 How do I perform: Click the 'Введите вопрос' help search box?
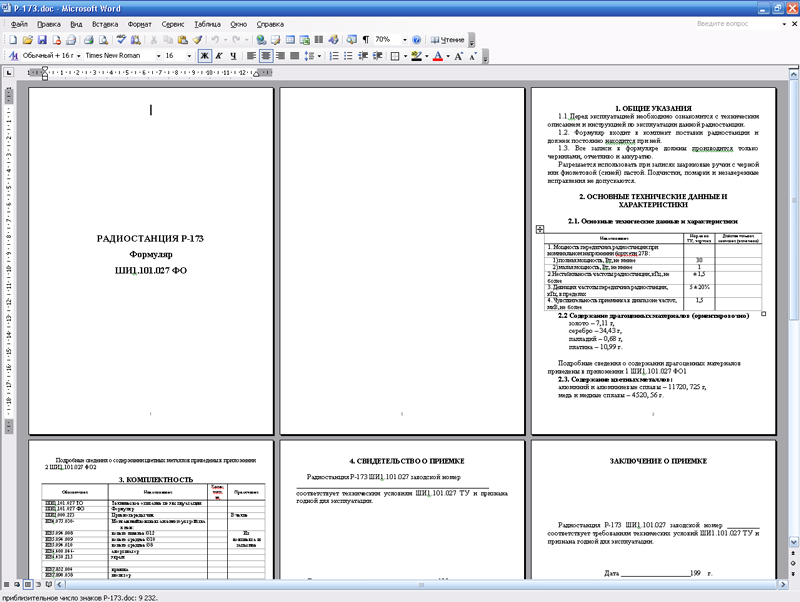(735, 22)
